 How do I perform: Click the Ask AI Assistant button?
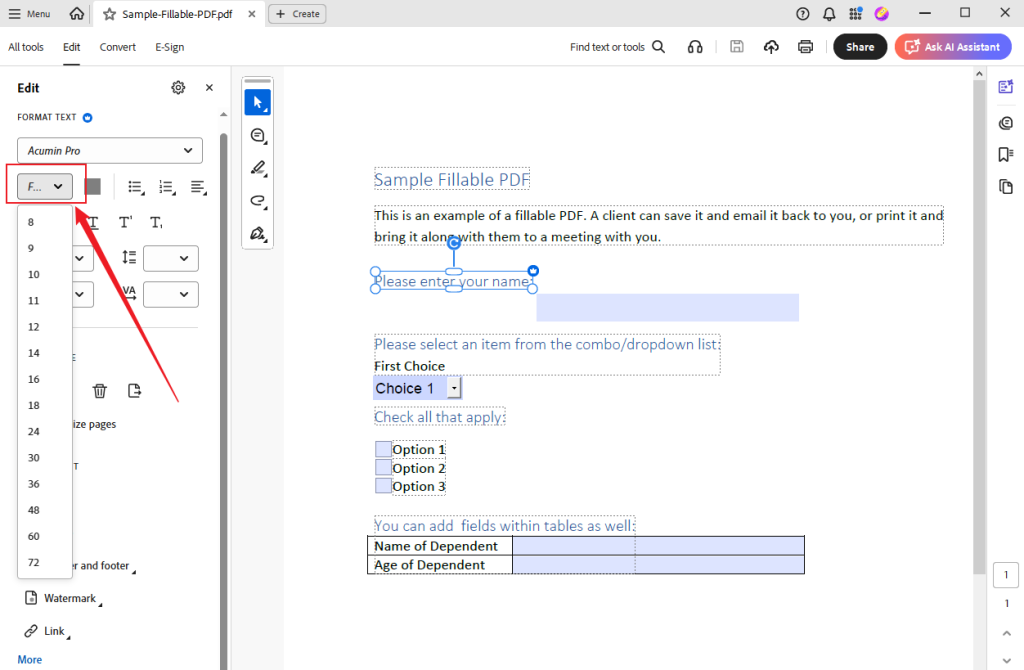952,47
